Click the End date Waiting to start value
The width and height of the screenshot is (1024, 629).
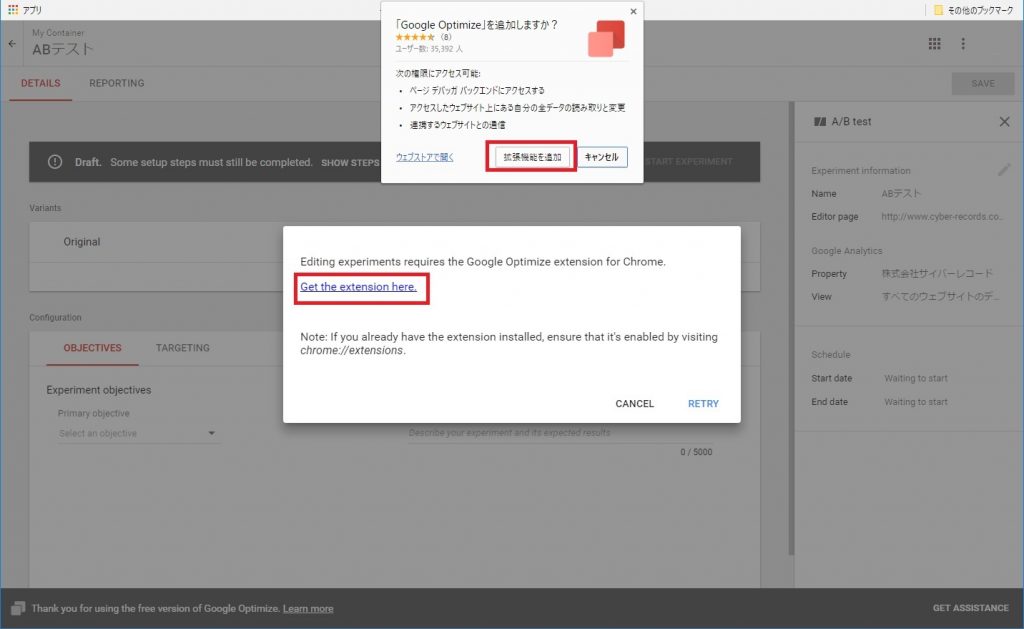tap(916, 402)
